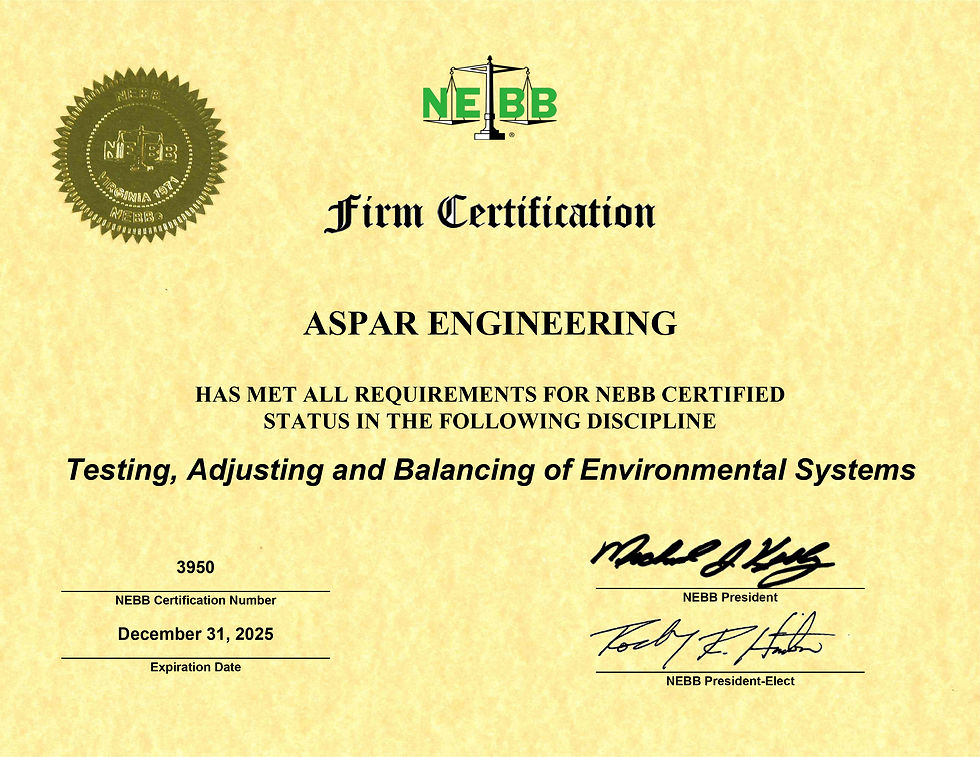This screenshot has height=757, width=980.
Task: Click the gold NEBB embossed seal
Action: point(143,152)
